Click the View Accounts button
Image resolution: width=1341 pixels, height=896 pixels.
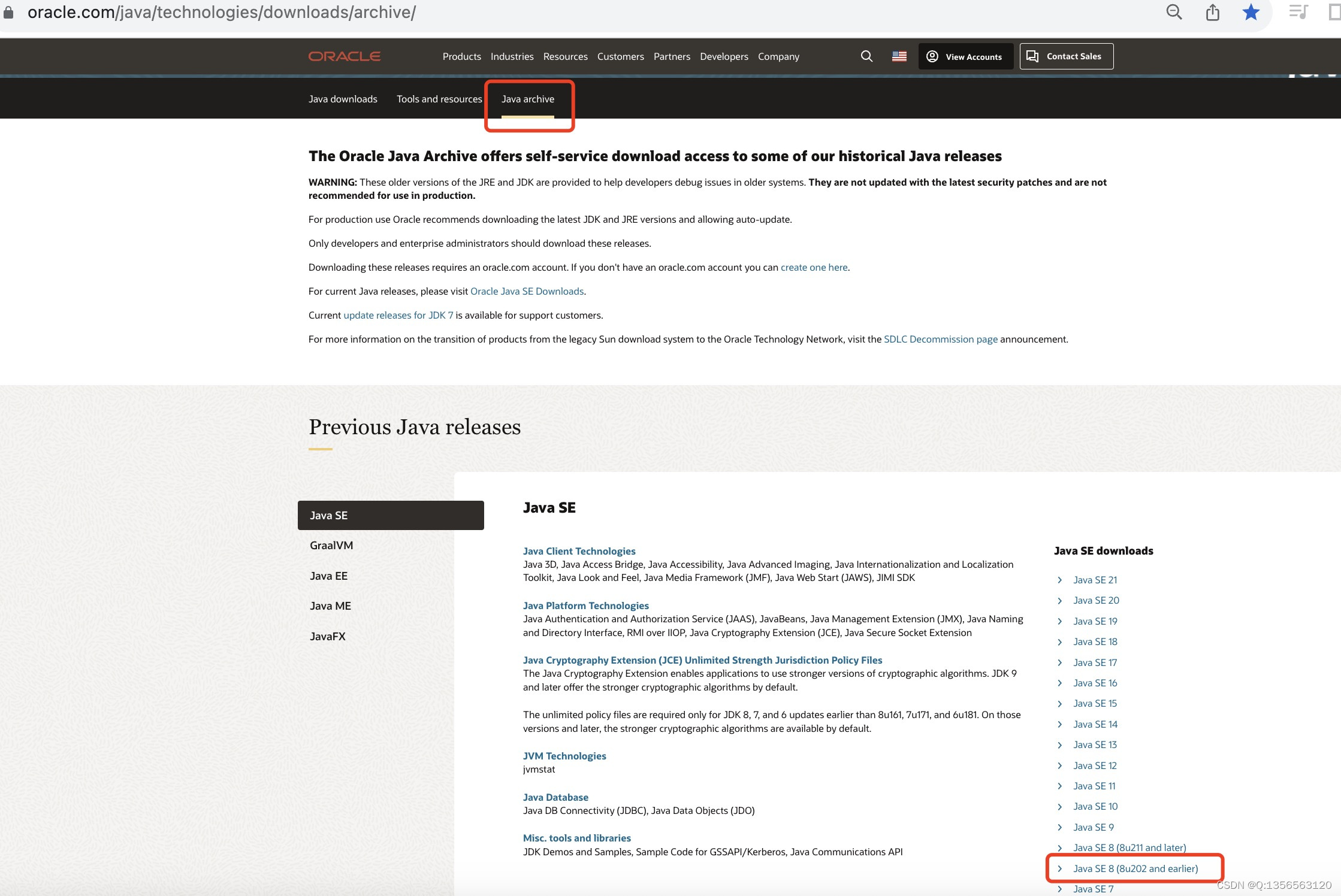(x=965, y=56)
